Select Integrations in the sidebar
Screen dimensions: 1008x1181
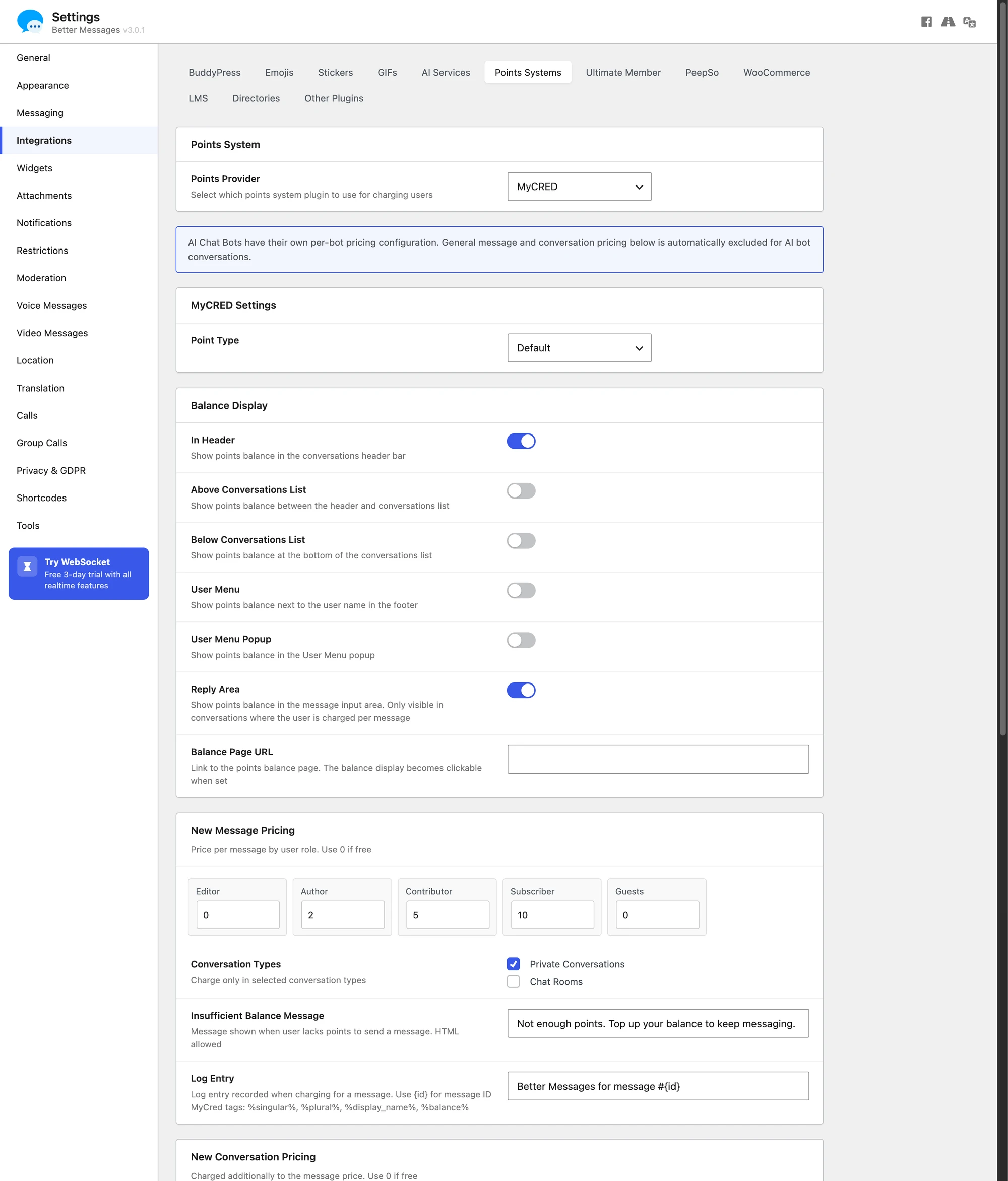[x=79, y=140]
